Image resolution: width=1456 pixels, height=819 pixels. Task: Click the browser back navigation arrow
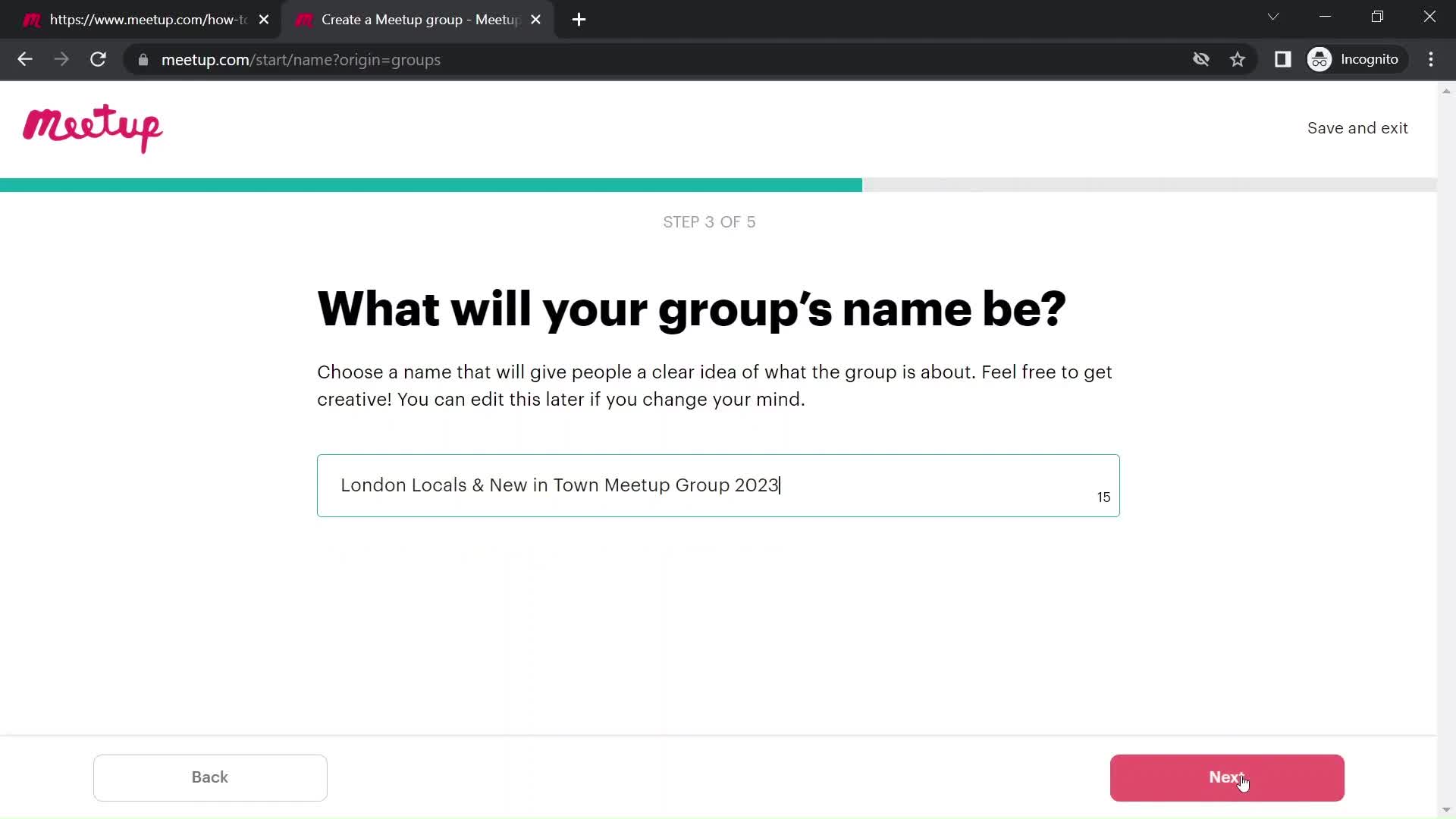tap(25, 60)
